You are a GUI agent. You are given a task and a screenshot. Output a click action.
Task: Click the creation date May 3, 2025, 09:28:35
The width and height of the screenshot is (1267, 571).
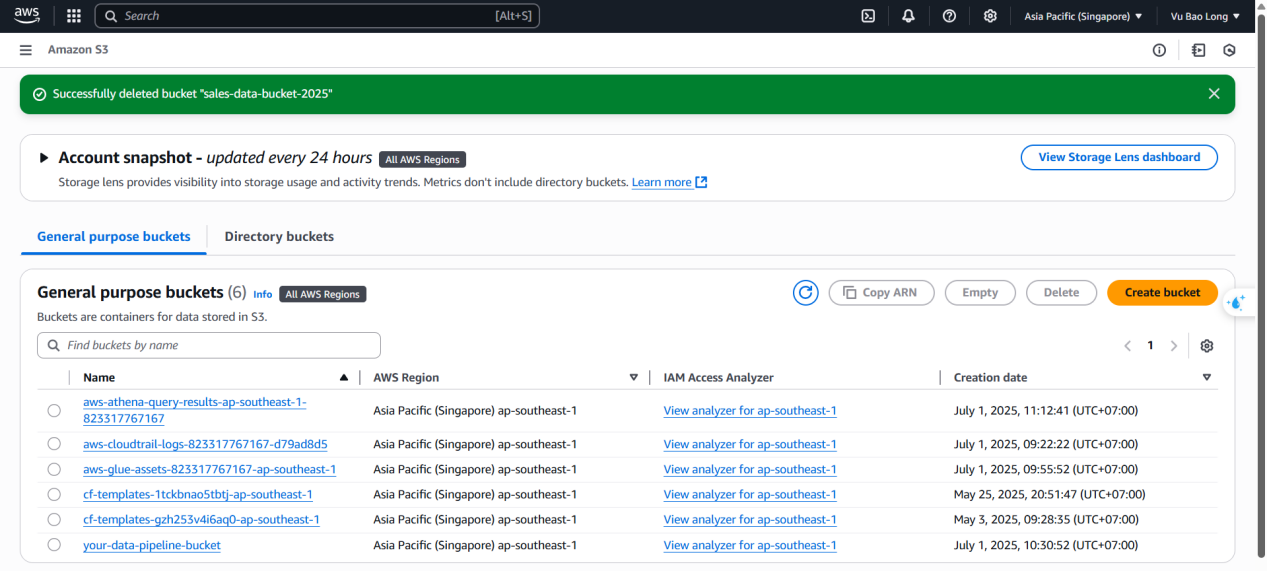coord(1046,519)
